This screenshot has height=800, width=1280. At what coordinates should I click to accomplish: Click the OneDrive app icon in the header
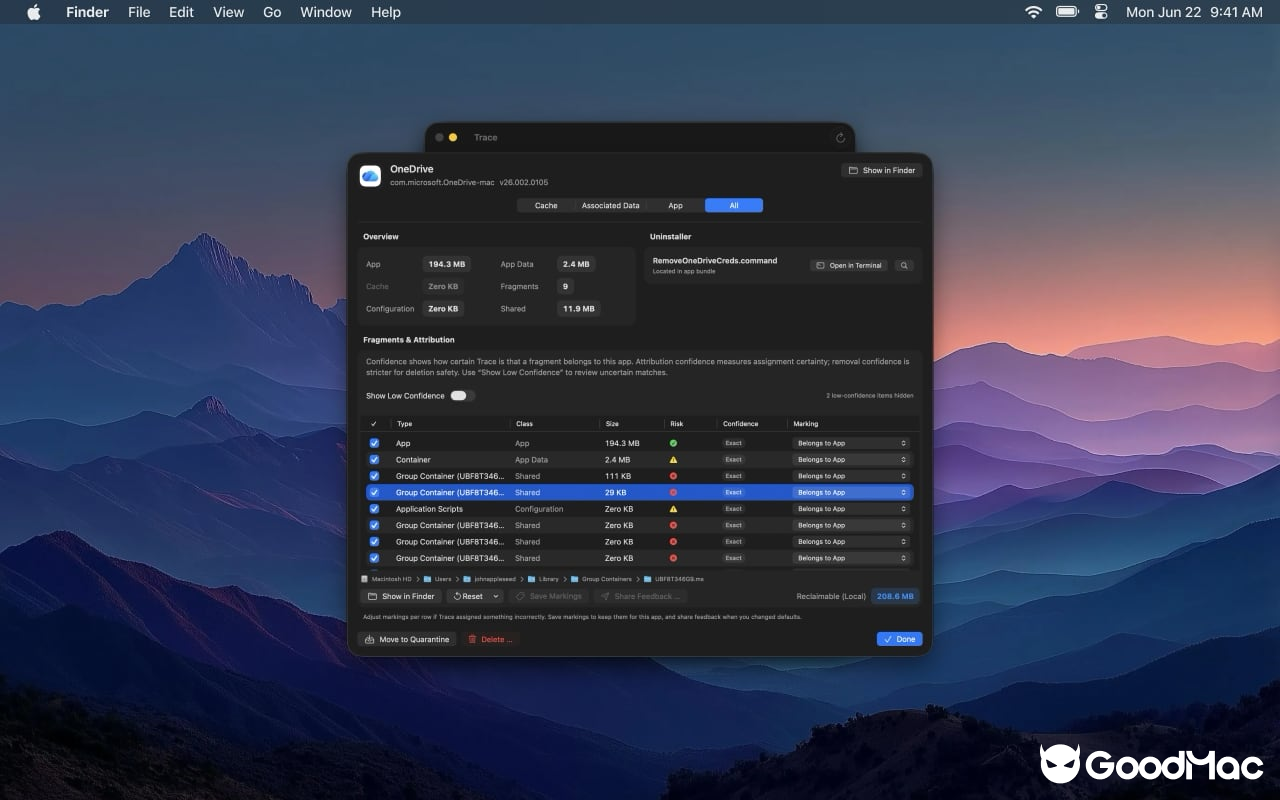(370, 176)
